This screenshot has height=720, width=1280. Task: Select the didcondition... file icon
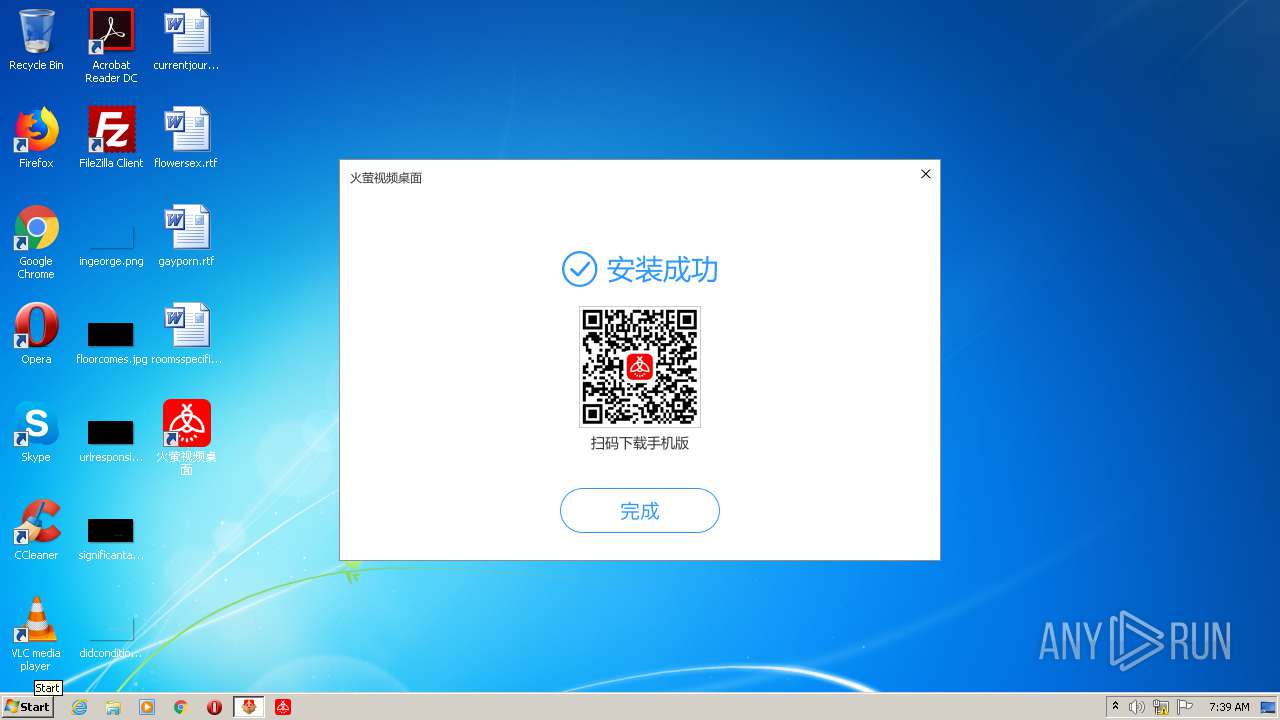(111, 638)
